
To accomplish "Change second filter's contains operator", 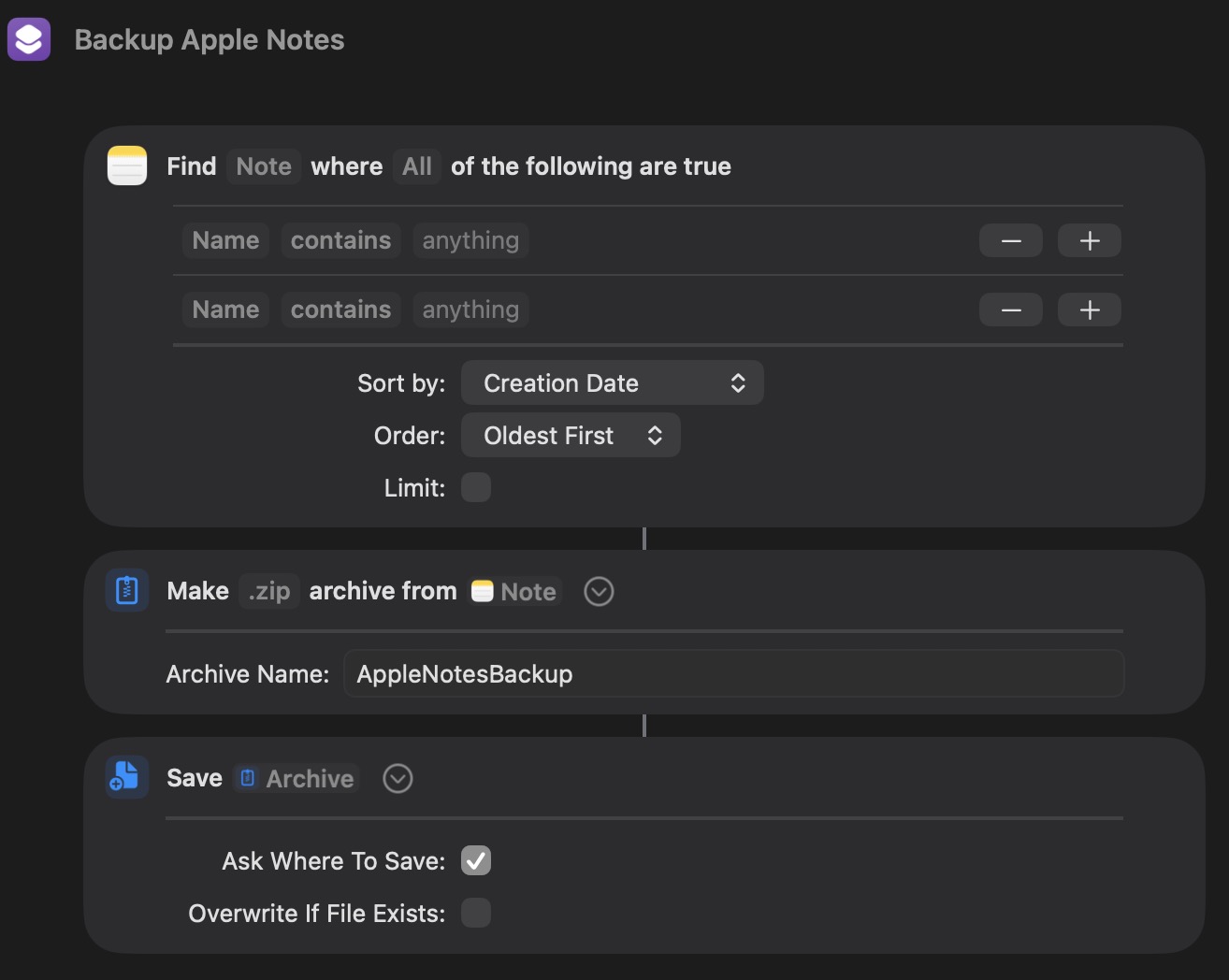I will [x=341, y=310].
